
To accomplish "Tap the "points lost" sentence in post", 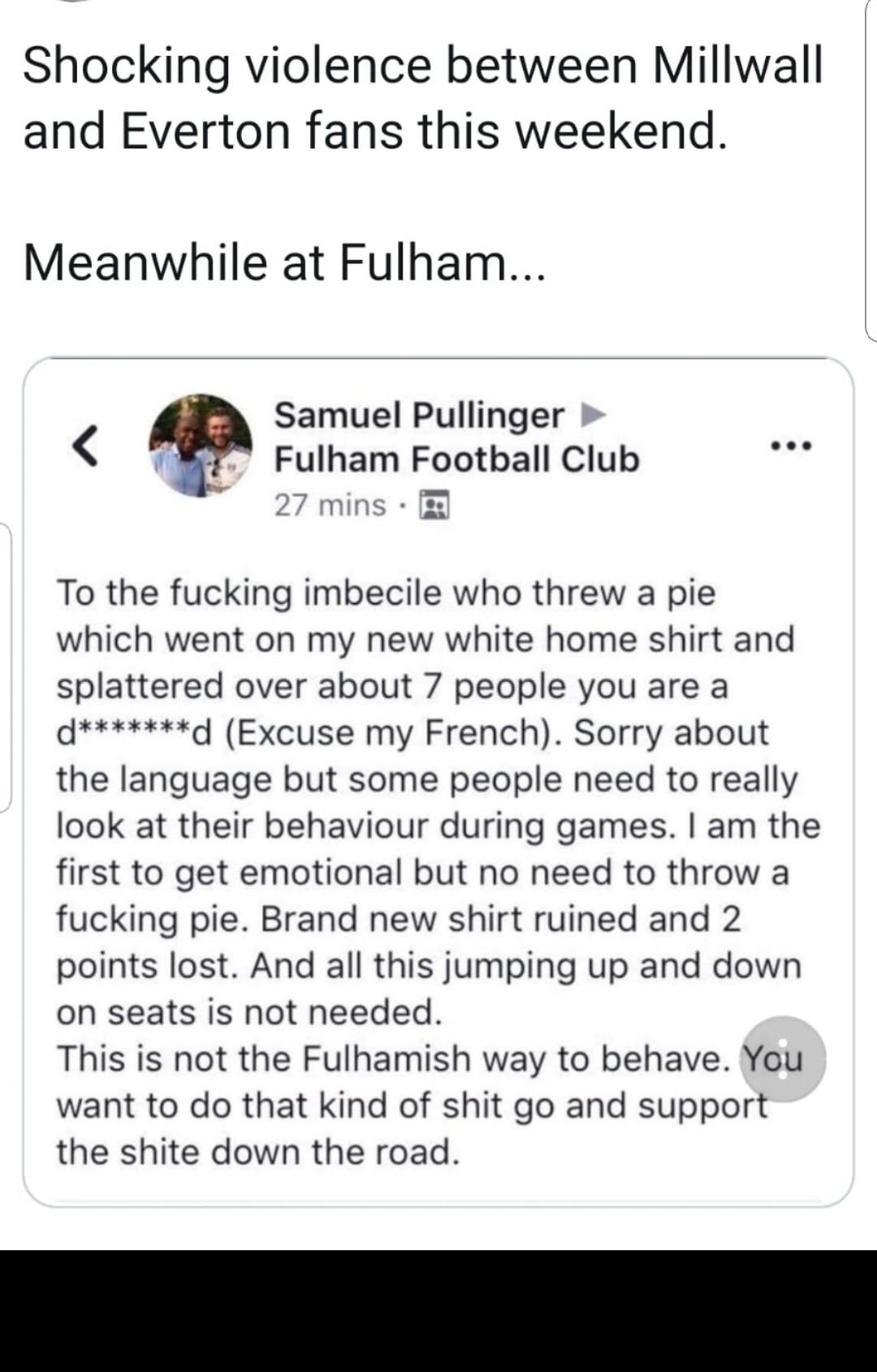I will coord(146,966).
